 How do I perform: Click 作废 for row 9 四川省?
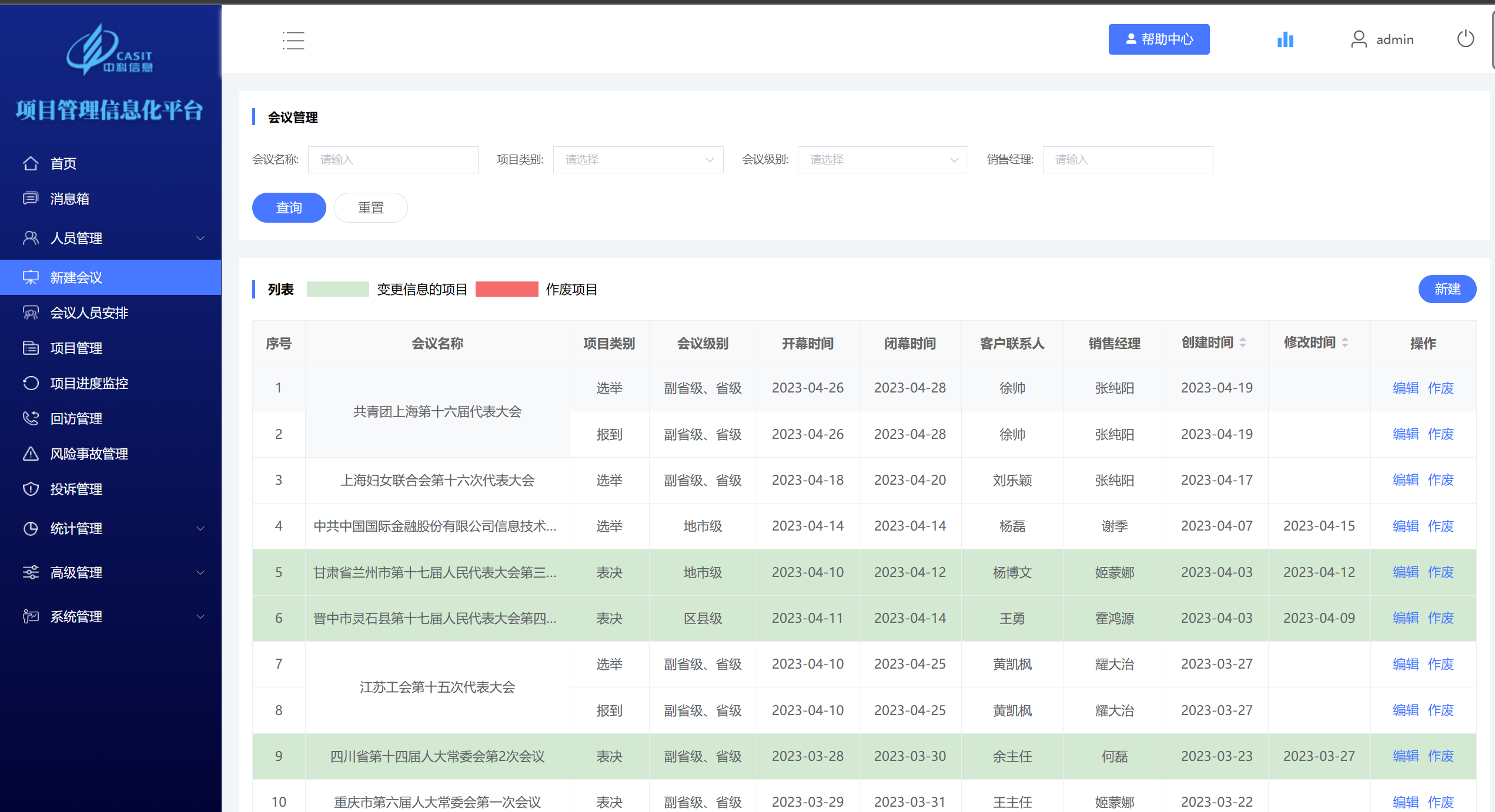[1440, 756]
